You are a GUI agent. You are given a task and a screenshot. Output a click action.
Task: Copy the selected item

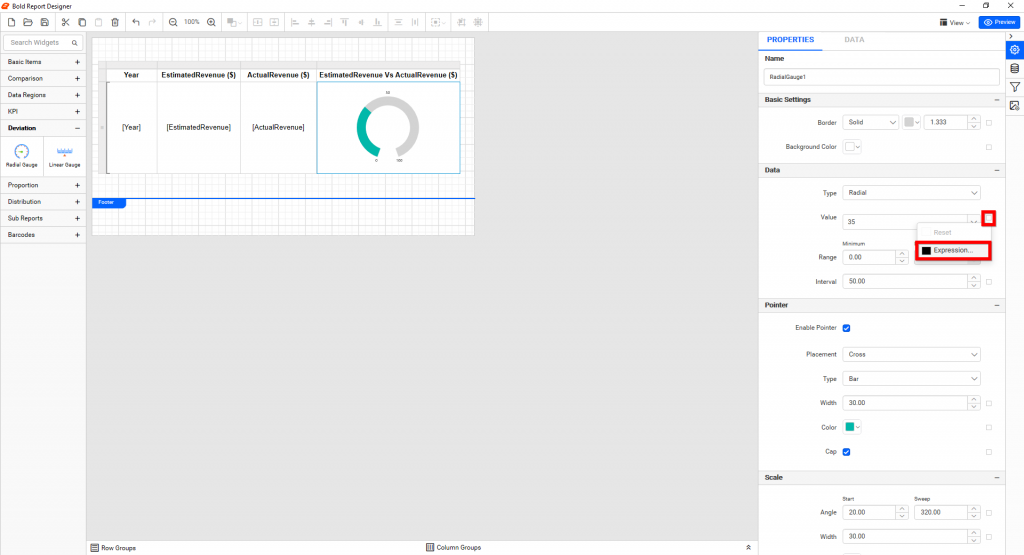(x=82, y=22)
